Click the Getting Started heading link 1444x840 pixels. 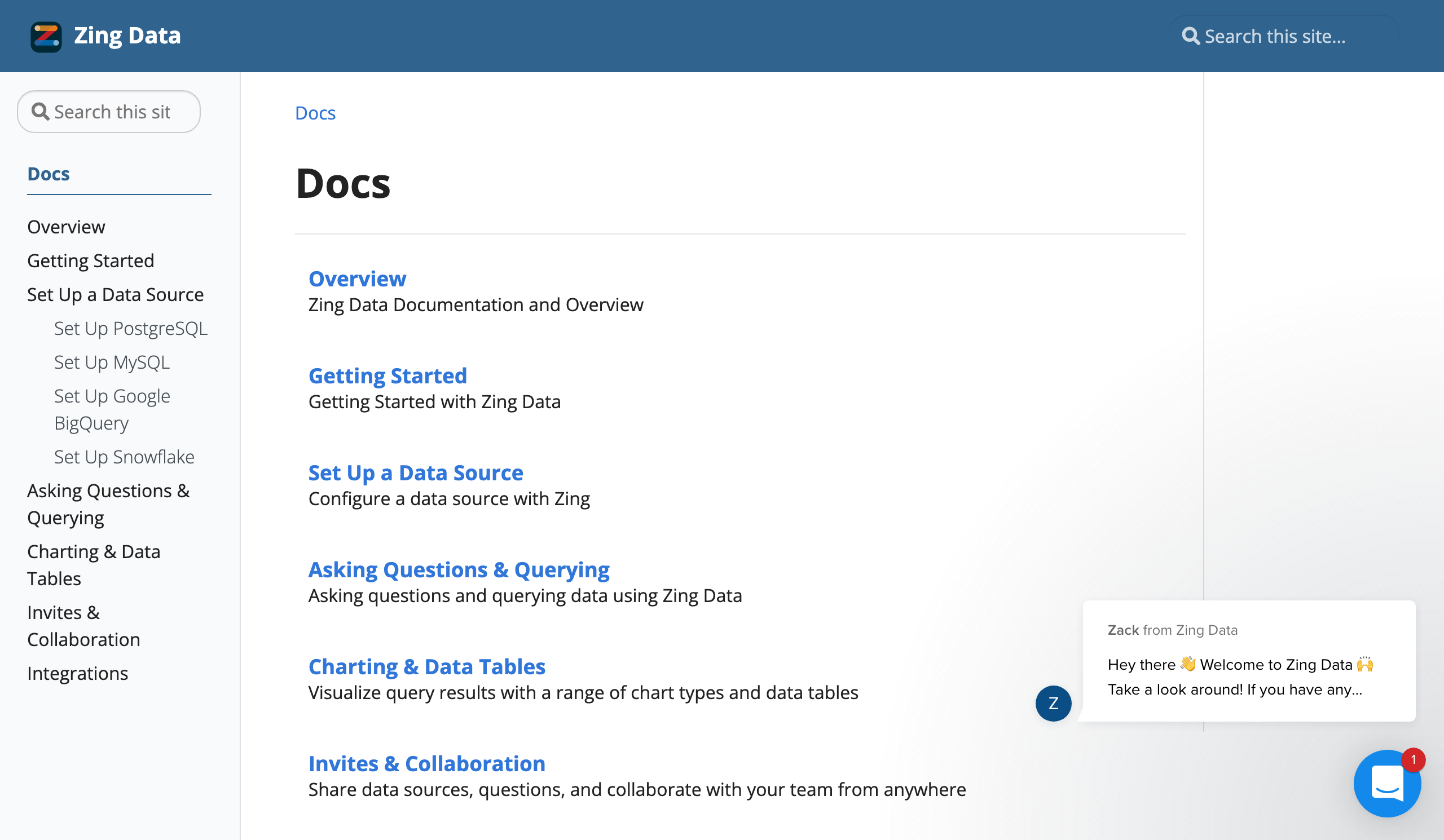388,375
